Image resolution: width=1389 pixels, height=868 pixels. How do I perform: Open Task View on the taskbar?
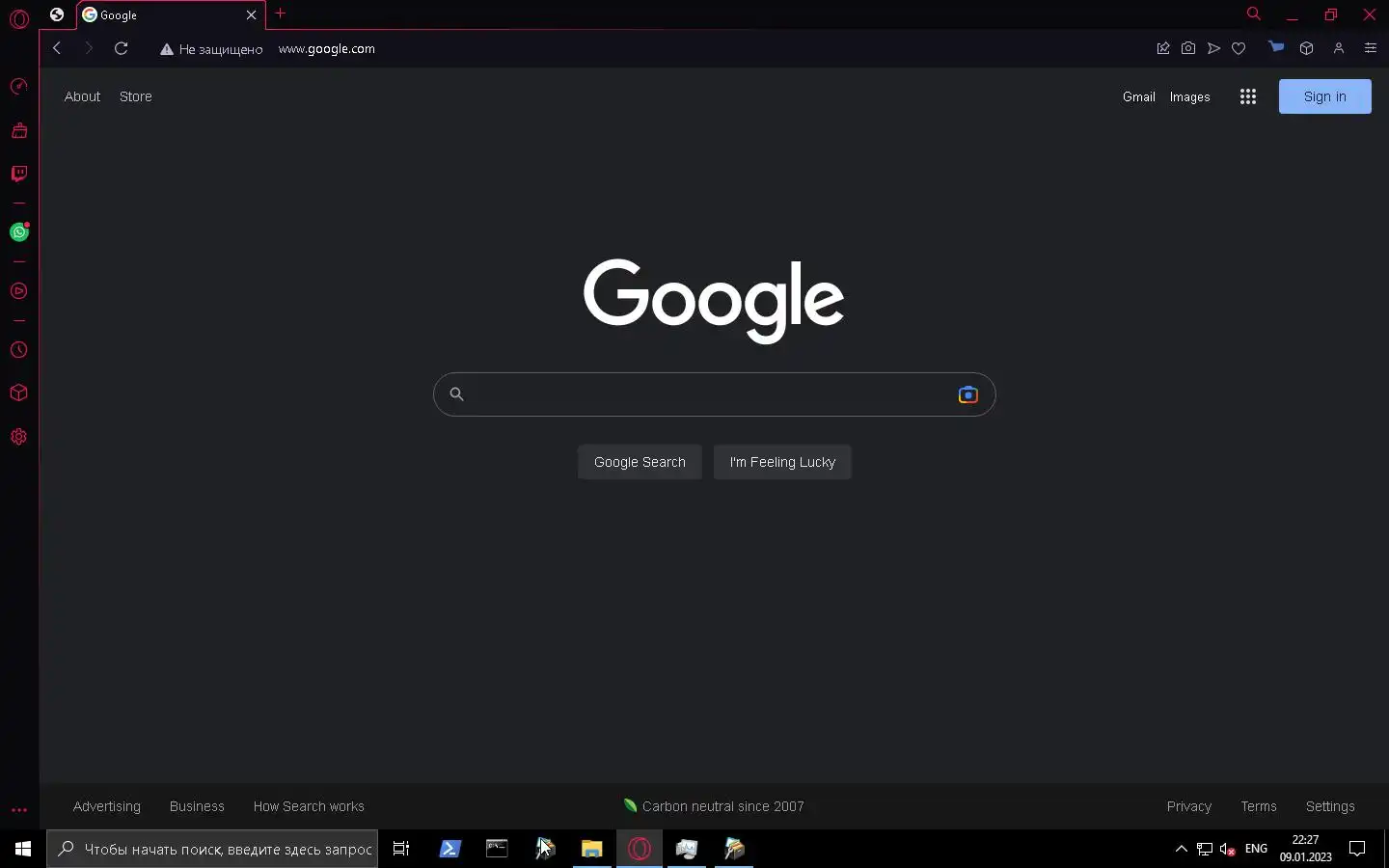point(401,849)
